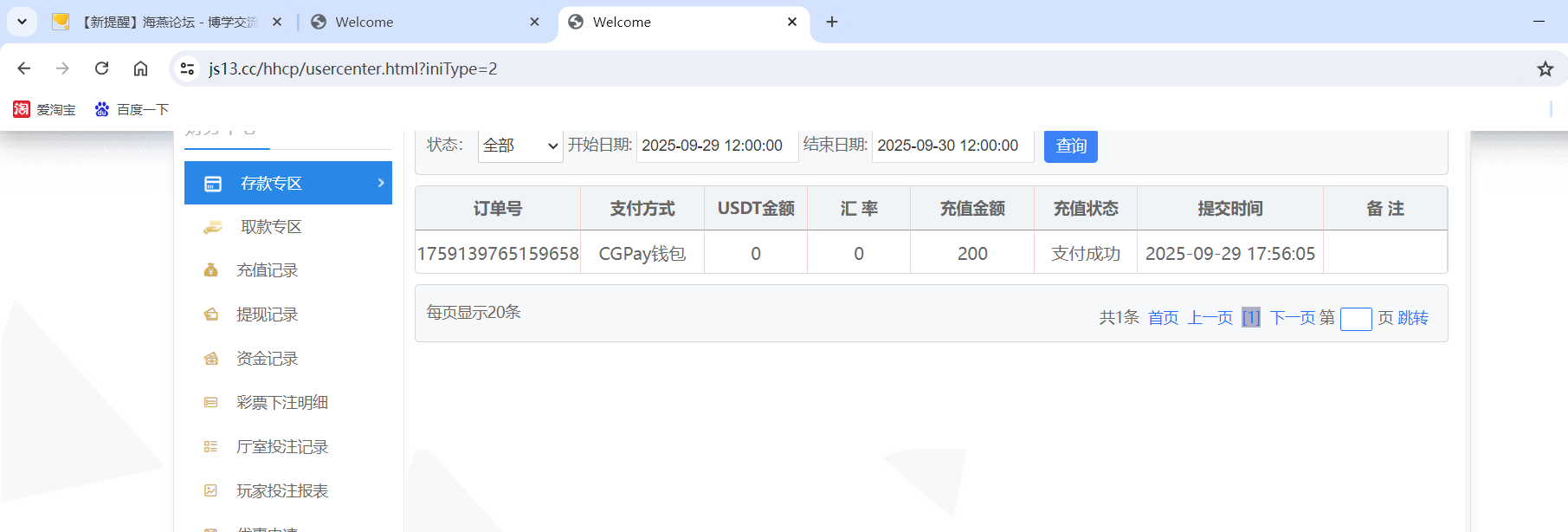Viewport: 1568px width, 532px height.
Task: Click the 充值金额 value 200
Action: pyautogui.click(x=972, y=253)
